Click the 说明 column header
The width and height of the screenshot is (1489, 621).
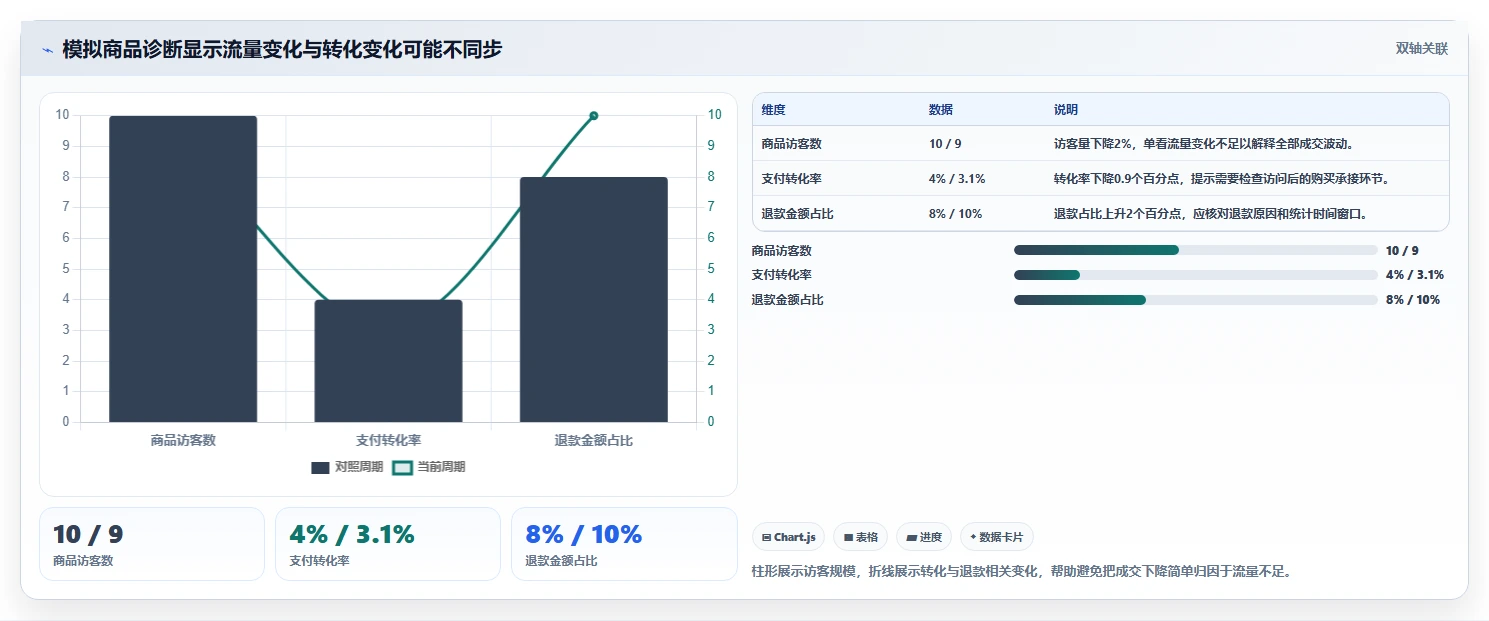(x=1066, y=110)
